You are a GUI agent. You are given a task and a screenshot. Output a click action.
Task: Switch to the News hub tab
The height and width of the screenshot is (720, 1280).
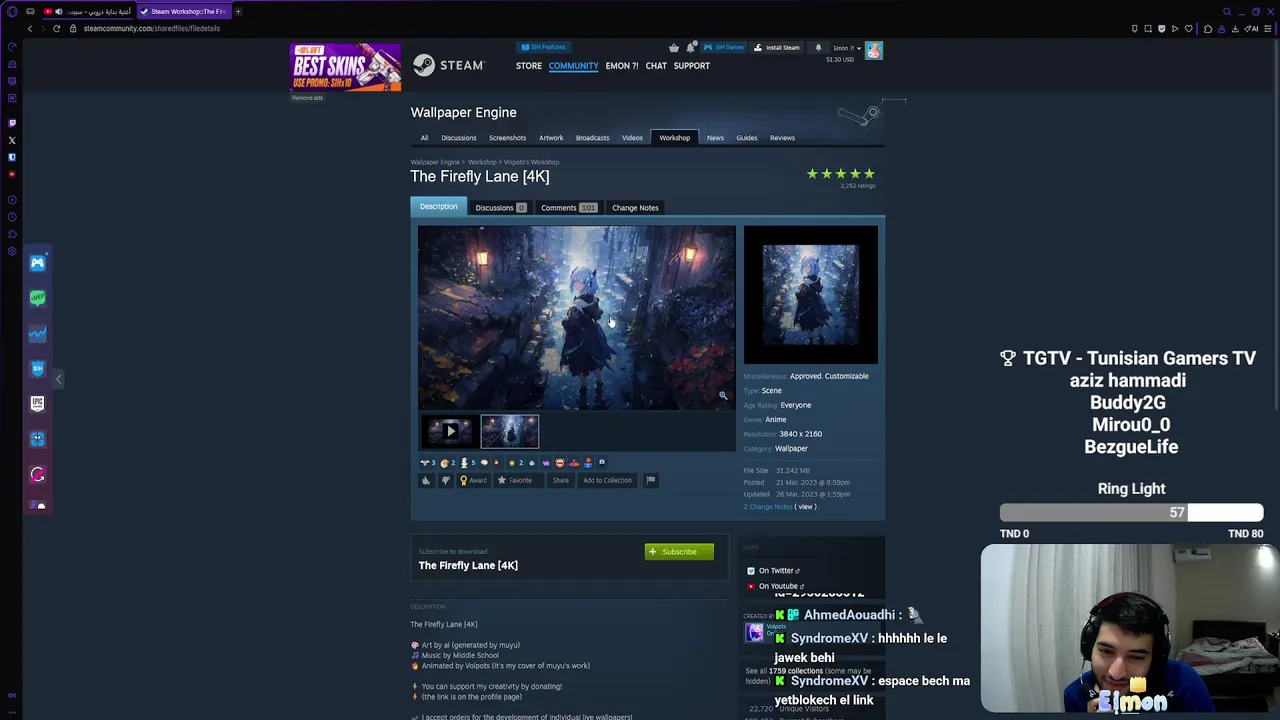tap(715, 138)
